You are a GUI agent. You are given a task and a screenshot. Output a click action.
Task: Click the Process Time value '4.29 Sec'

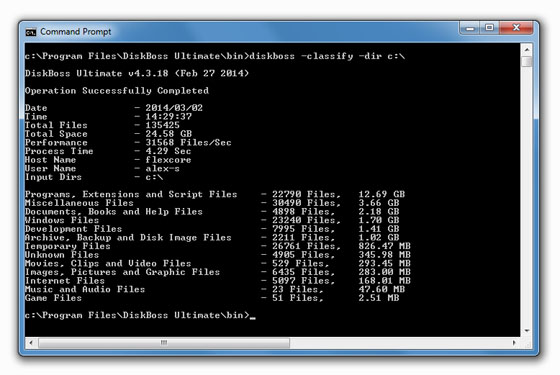pos(168,151)
